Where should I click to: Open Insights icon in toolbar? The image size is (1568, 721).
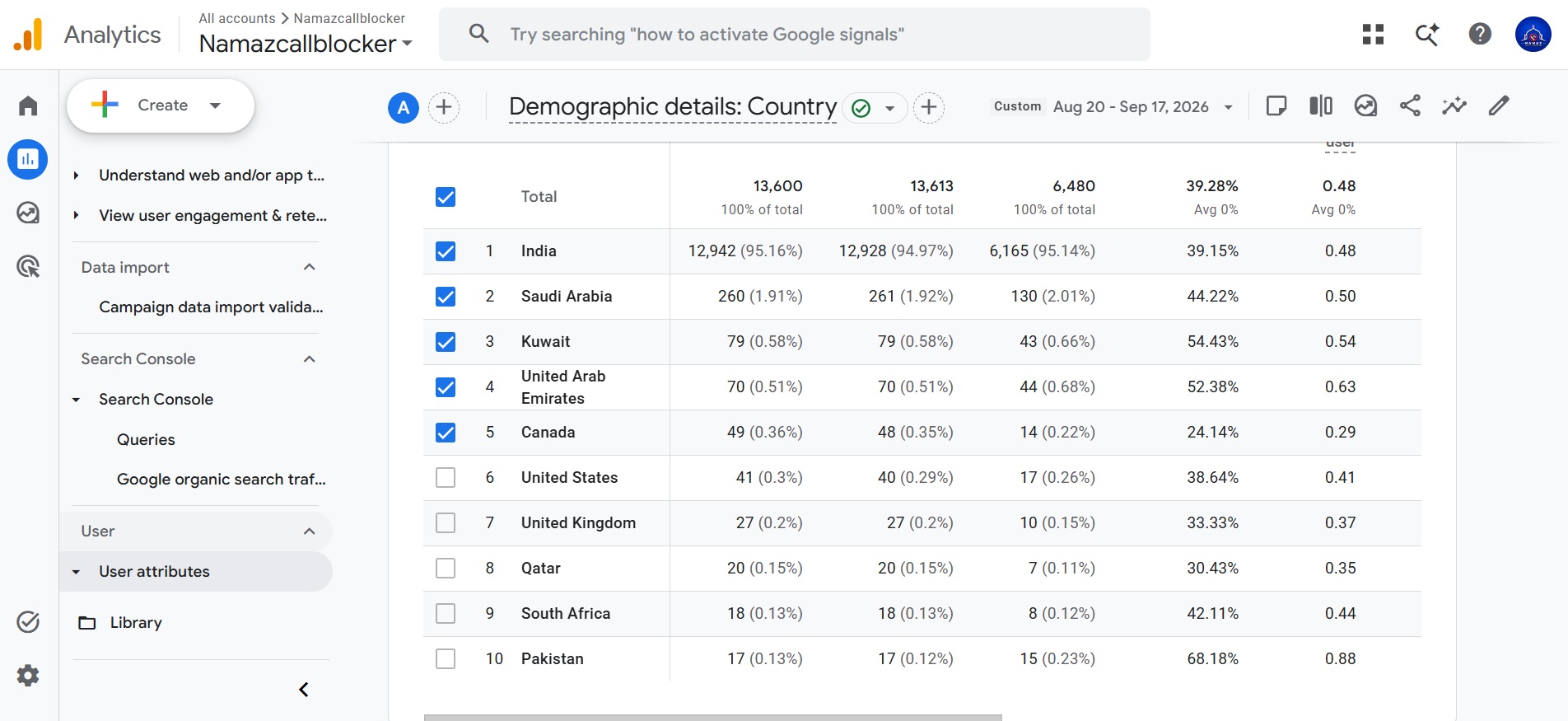[x=1365, y=105]
